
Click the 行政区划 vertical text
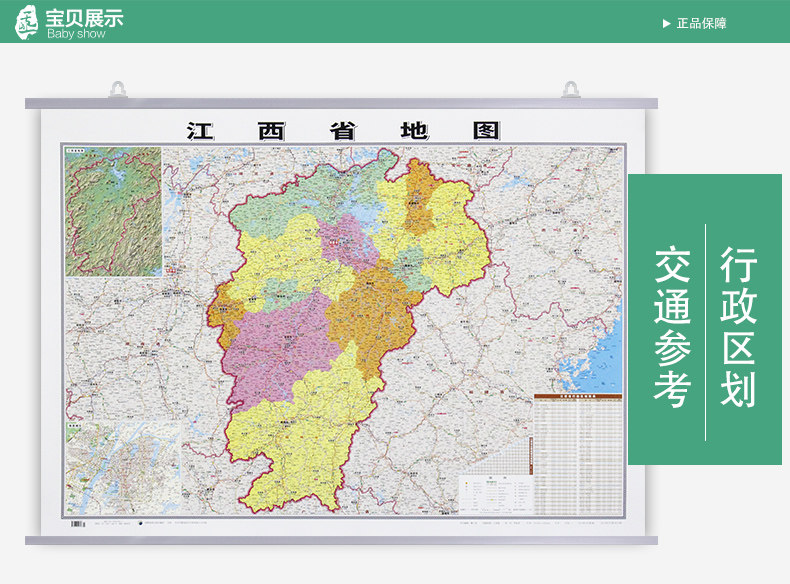tap(738, 327)
